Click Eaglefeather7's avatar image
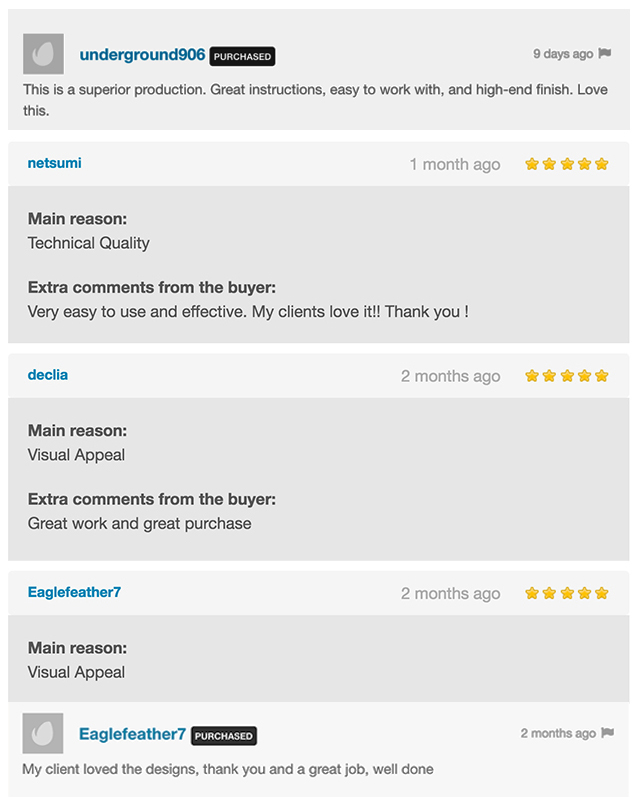The width and height of the screenshot is (637, 807). (43, 733)
